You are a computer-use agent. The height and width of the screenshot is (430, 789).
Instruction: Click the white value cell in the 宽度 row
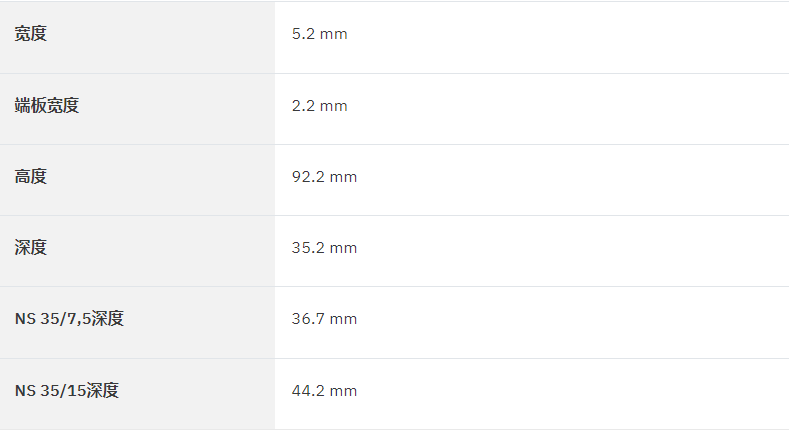tap(532, 38)
